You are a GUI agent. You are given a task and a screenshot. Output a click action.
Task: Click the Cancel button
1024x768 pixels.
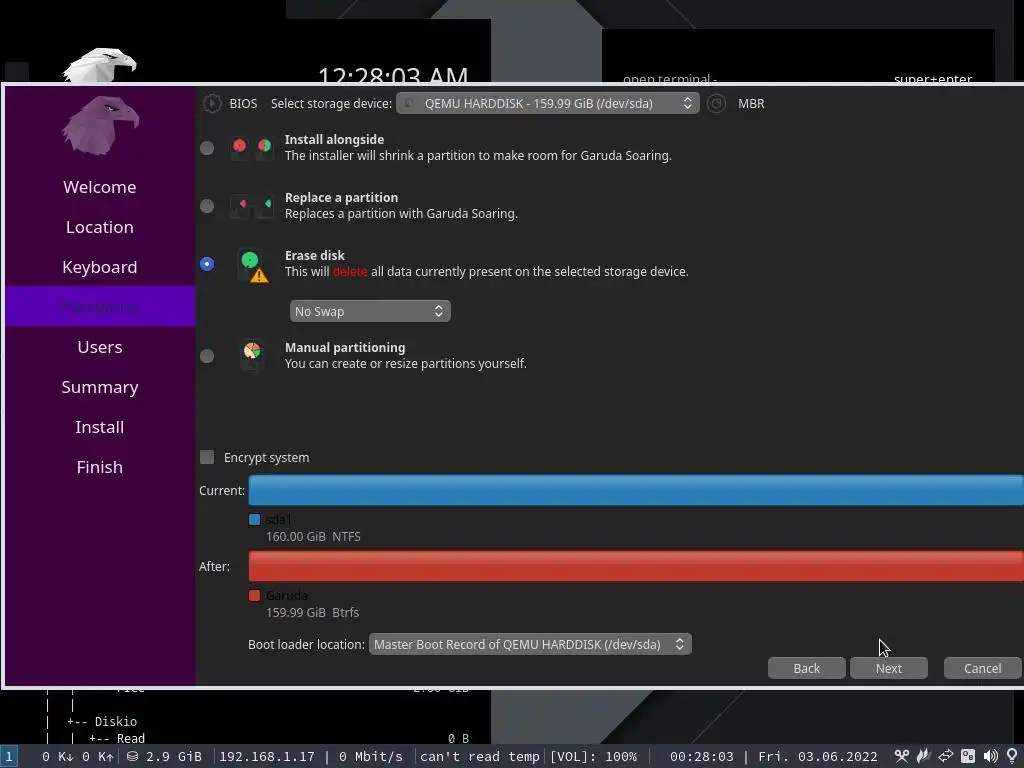982,668
